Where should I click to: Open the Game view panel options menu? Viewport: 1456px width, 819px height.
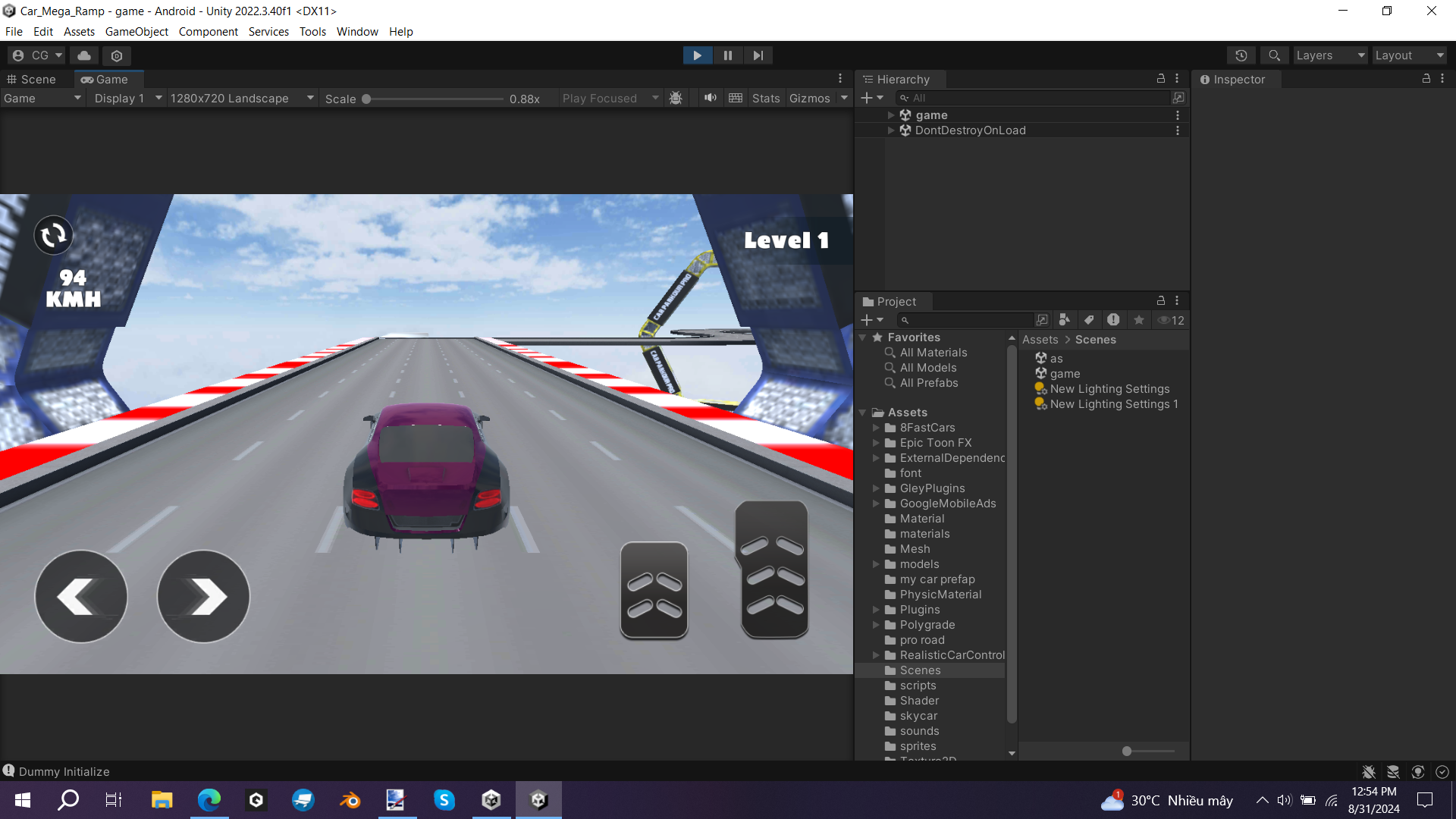840,79
